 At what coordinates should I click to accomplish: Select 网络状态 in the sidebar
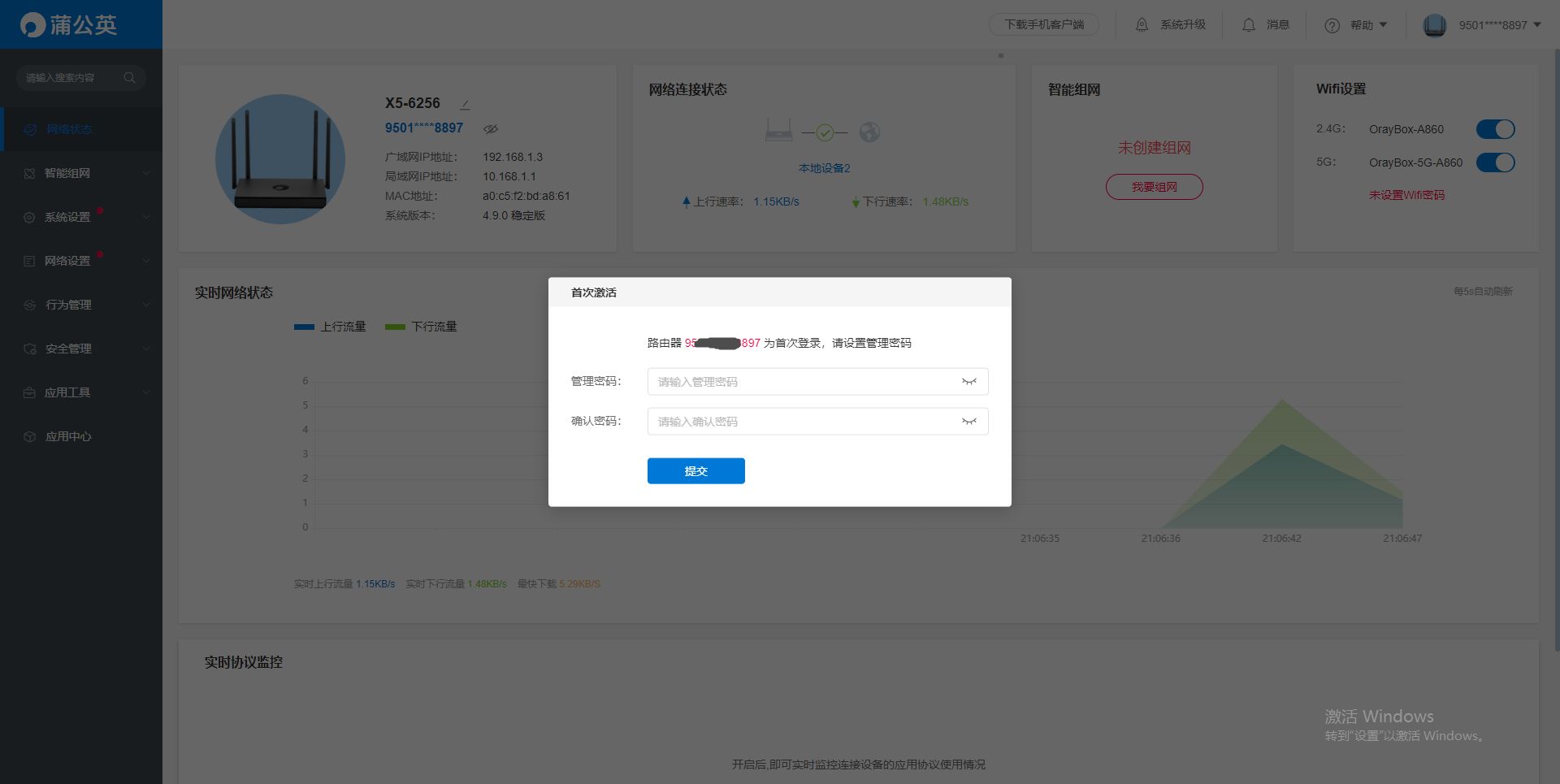tap(69, 129)
